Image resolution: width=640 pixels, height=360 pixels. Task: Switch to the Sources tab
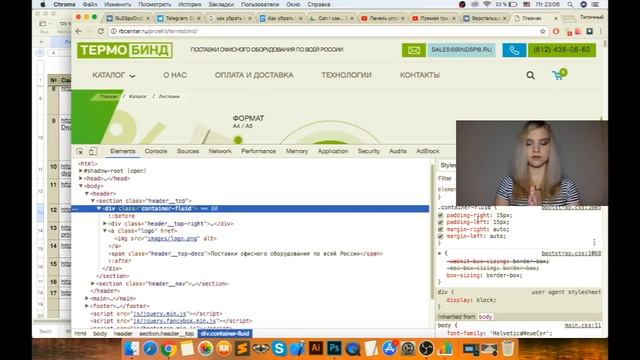188,151
